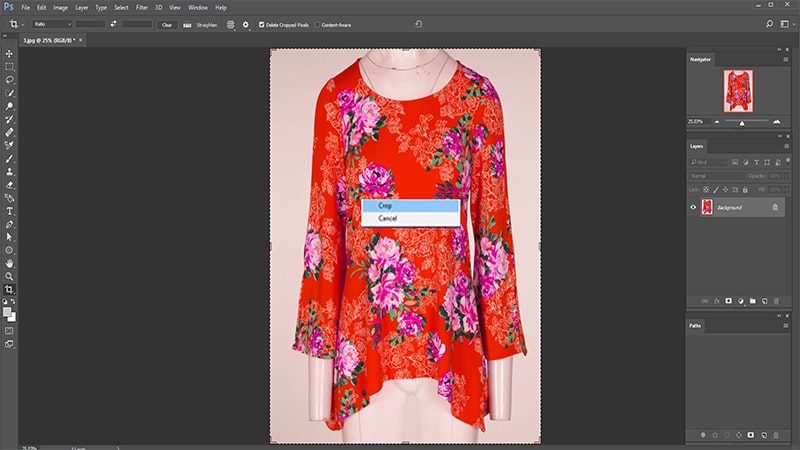This screenshot has height=450, width=800.
Task: Create new group folder icon
Action: (753, 301)
